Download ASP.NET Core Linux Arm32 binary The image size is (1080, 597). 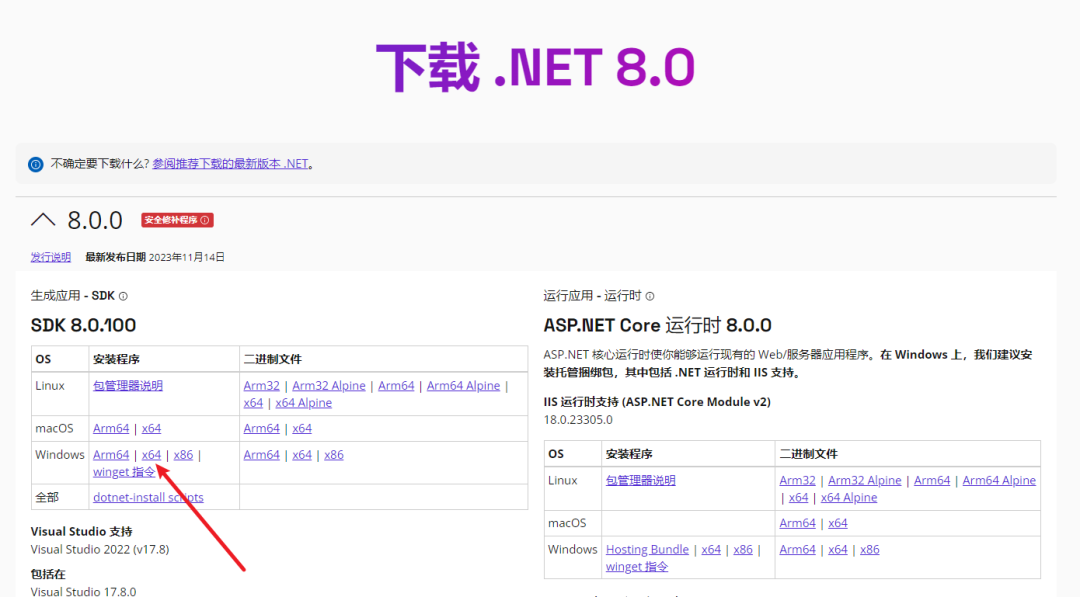coord(797,481)
